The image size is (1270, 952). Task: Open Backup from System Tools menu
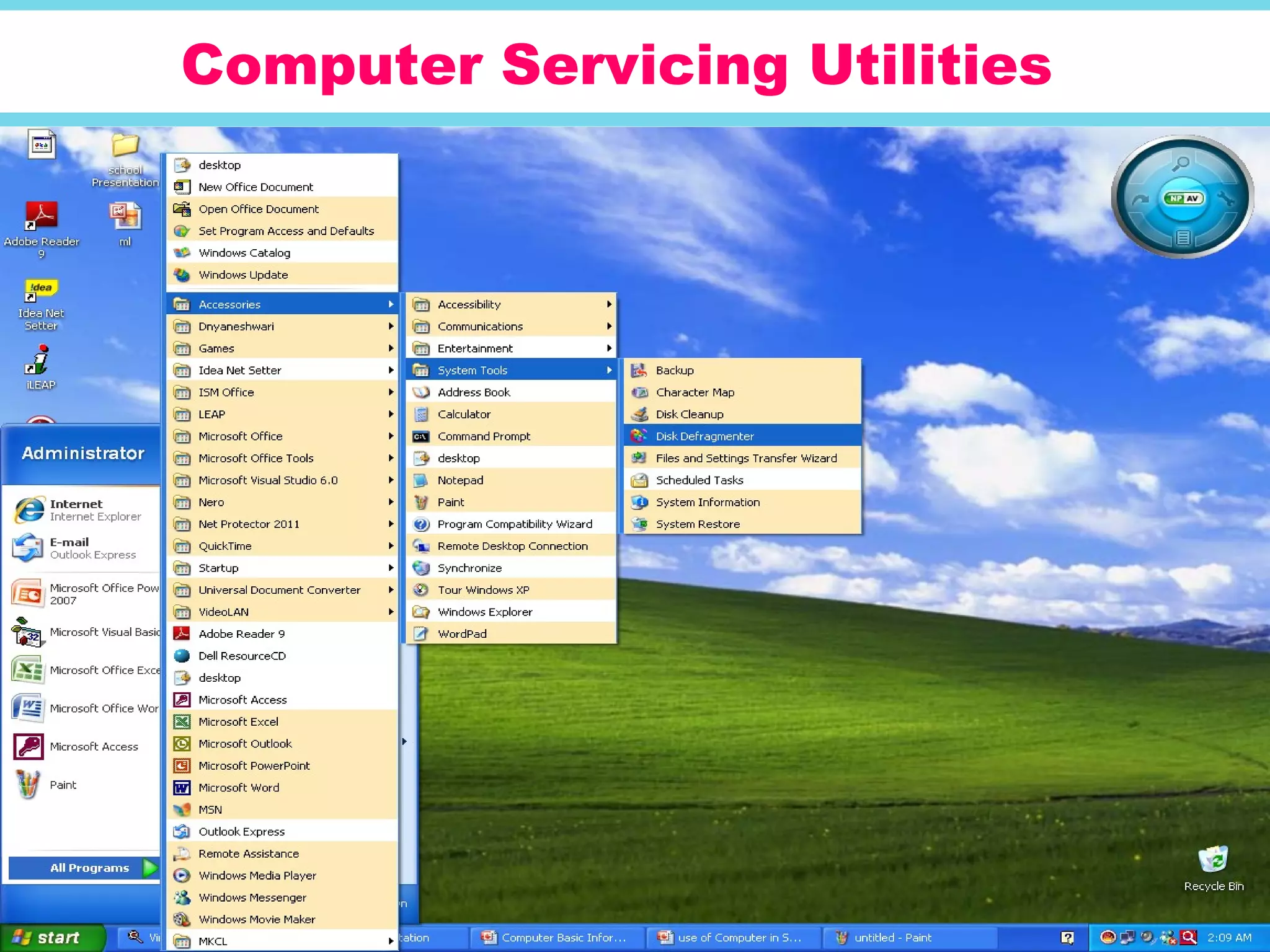(742, 370)
